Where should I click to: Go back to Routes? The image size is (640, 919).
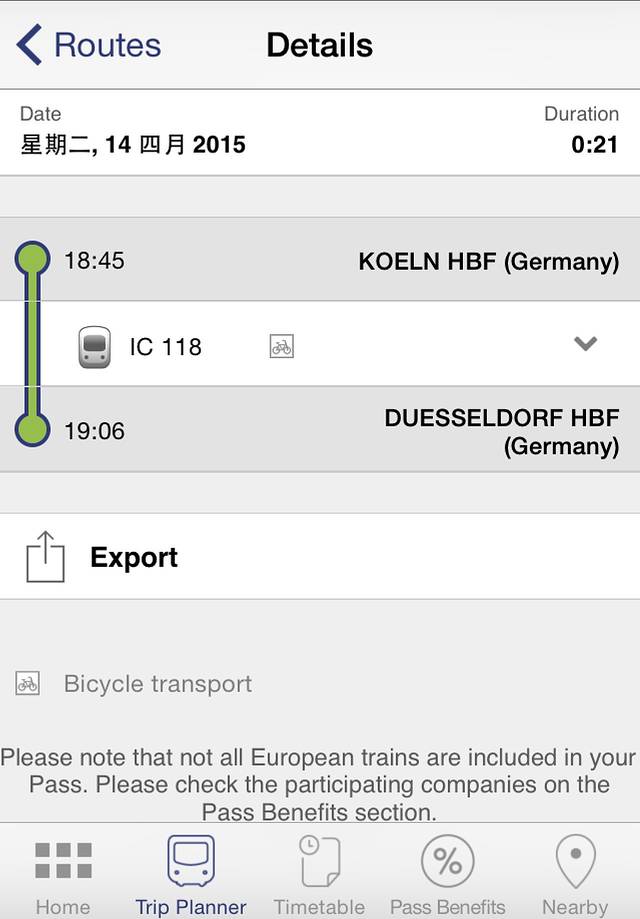click(x=107, y=45)
